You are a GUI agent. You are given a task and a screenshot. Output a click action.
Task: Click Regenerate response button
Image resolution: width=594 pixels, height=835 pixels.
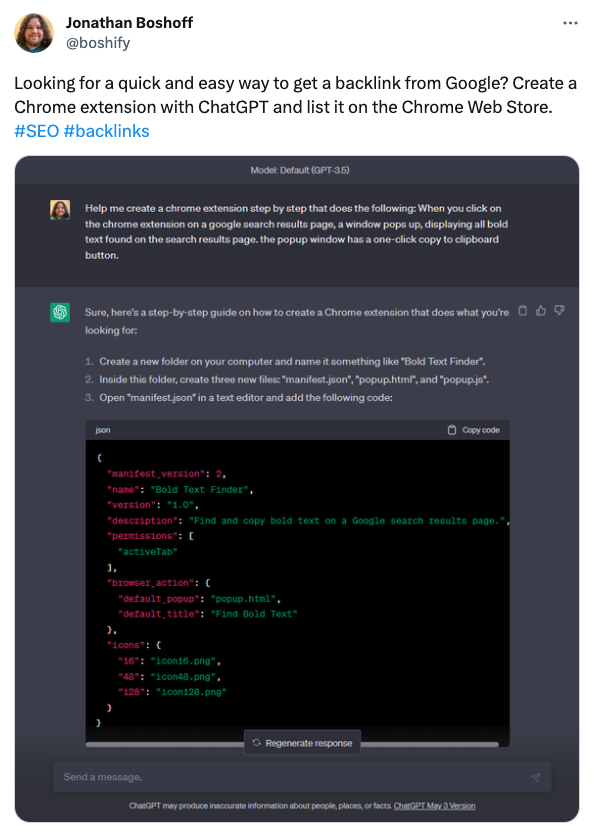(x=302, y=742)
